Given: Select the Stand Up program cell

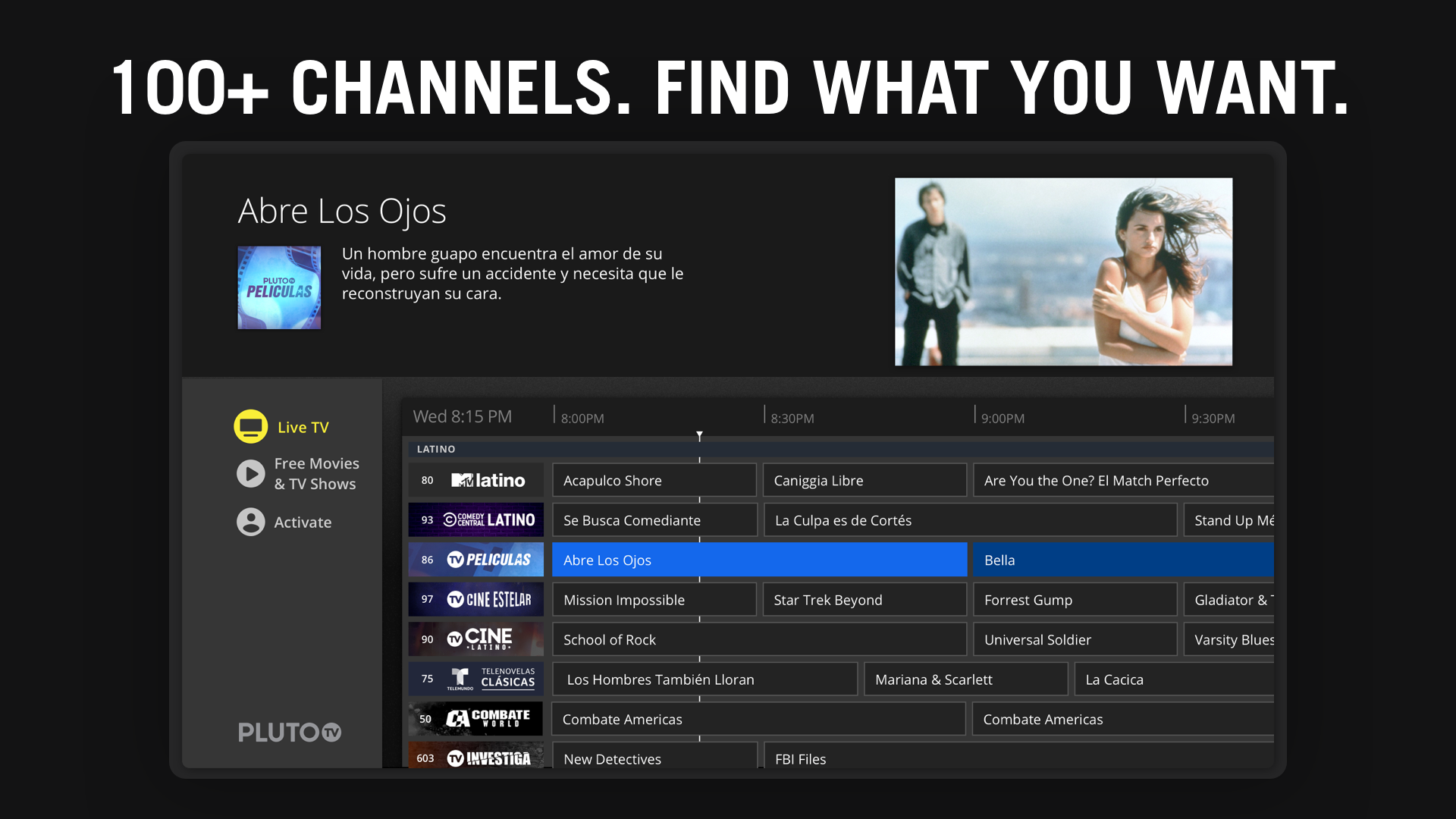Looking at the screenshot, I should [1228, 520].
